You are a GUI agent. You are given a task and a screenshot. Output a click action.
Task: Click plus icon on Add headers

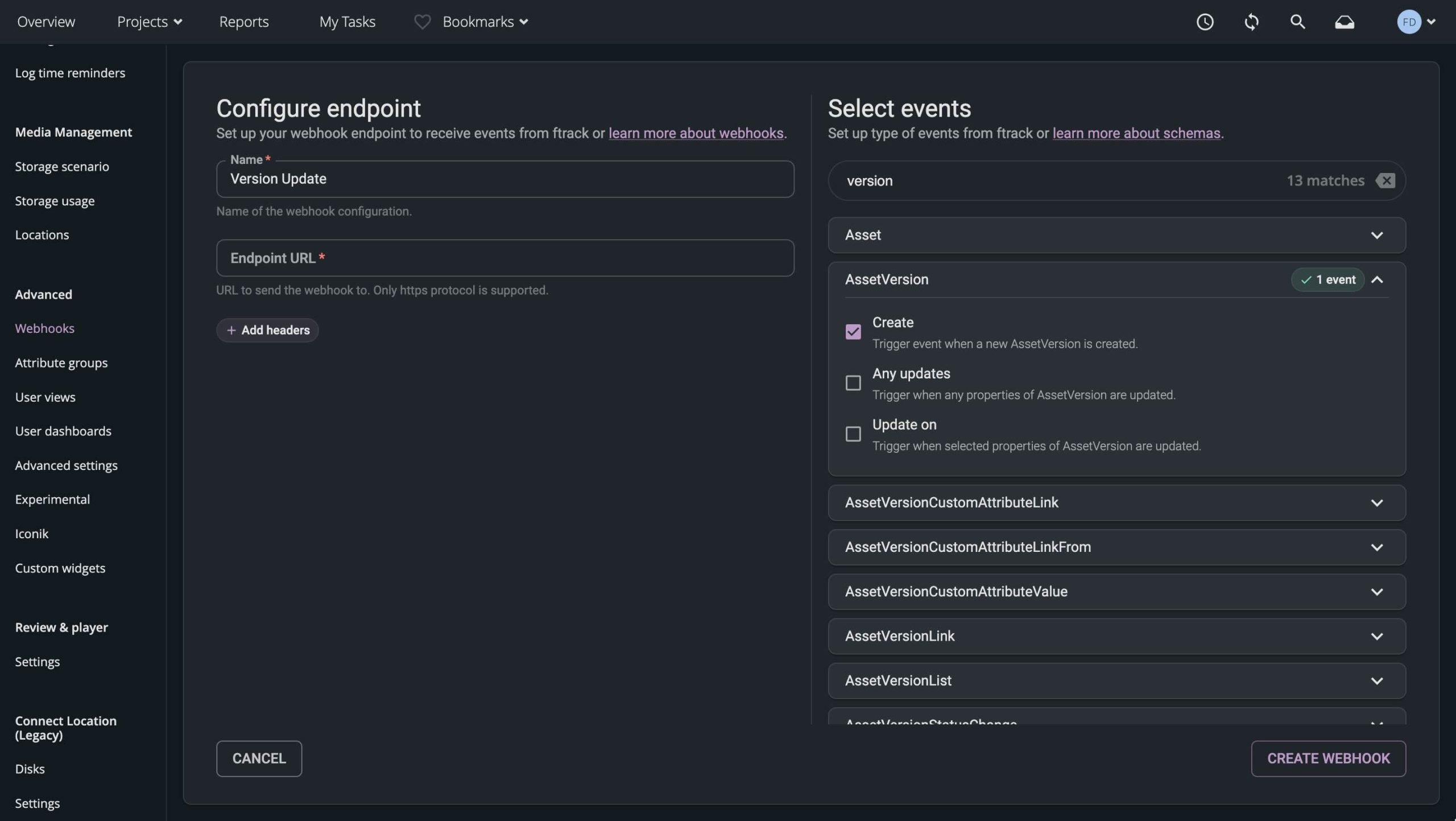tap(231, 330)
